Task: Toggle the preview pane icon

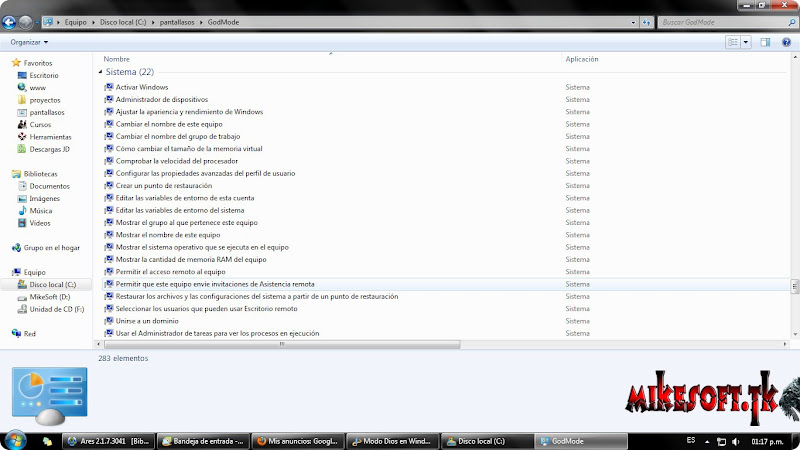Action: pyautogui.click(x=765, y=42)
